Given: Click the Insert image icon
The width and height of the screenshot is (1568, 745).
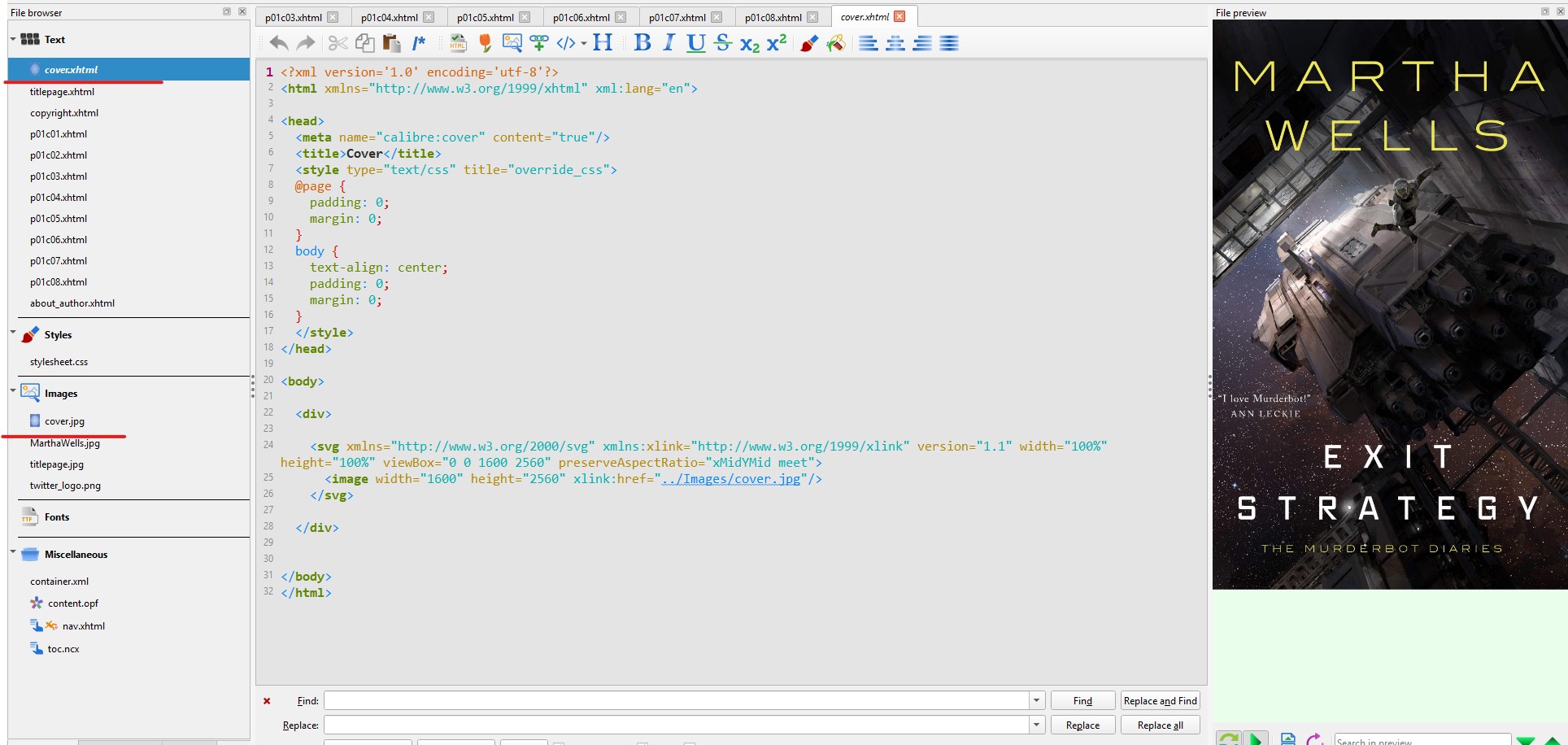Looking at the screenshot, I should [512, 43].
